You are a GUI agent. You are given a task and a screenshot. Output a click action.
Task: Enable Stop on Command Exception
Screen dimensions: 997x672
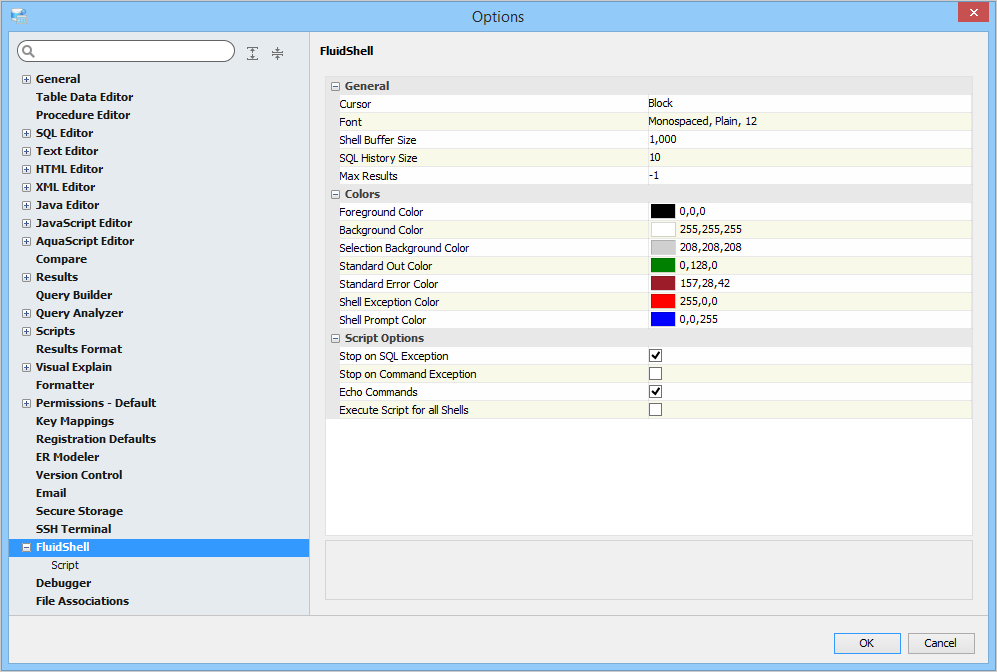655,373
